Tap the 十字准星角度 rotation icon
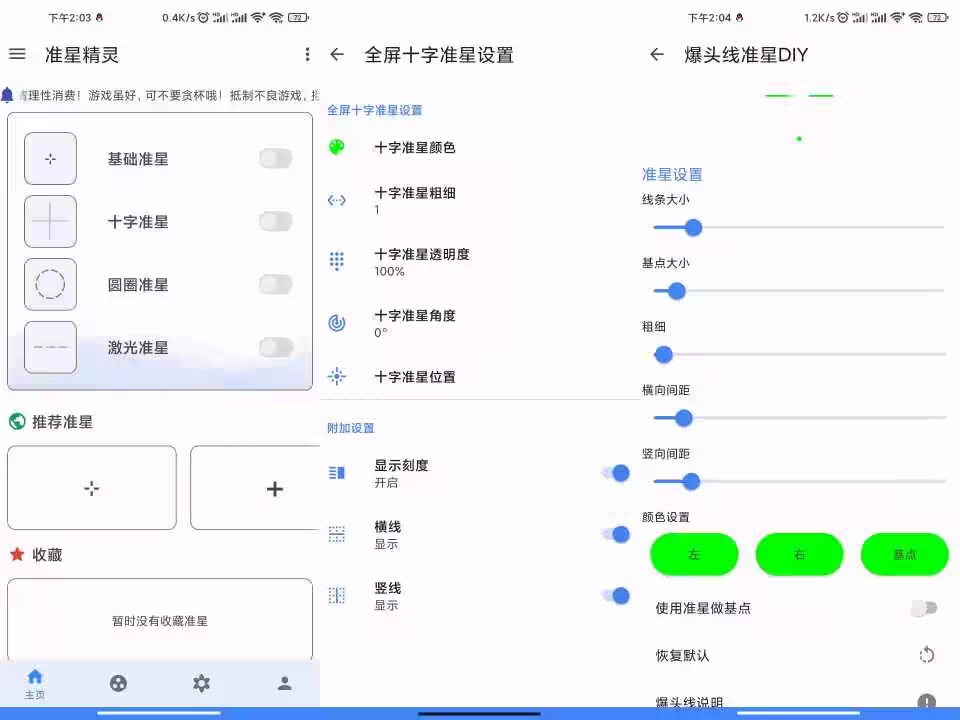The image size is (960, 720). coord(337,322)
